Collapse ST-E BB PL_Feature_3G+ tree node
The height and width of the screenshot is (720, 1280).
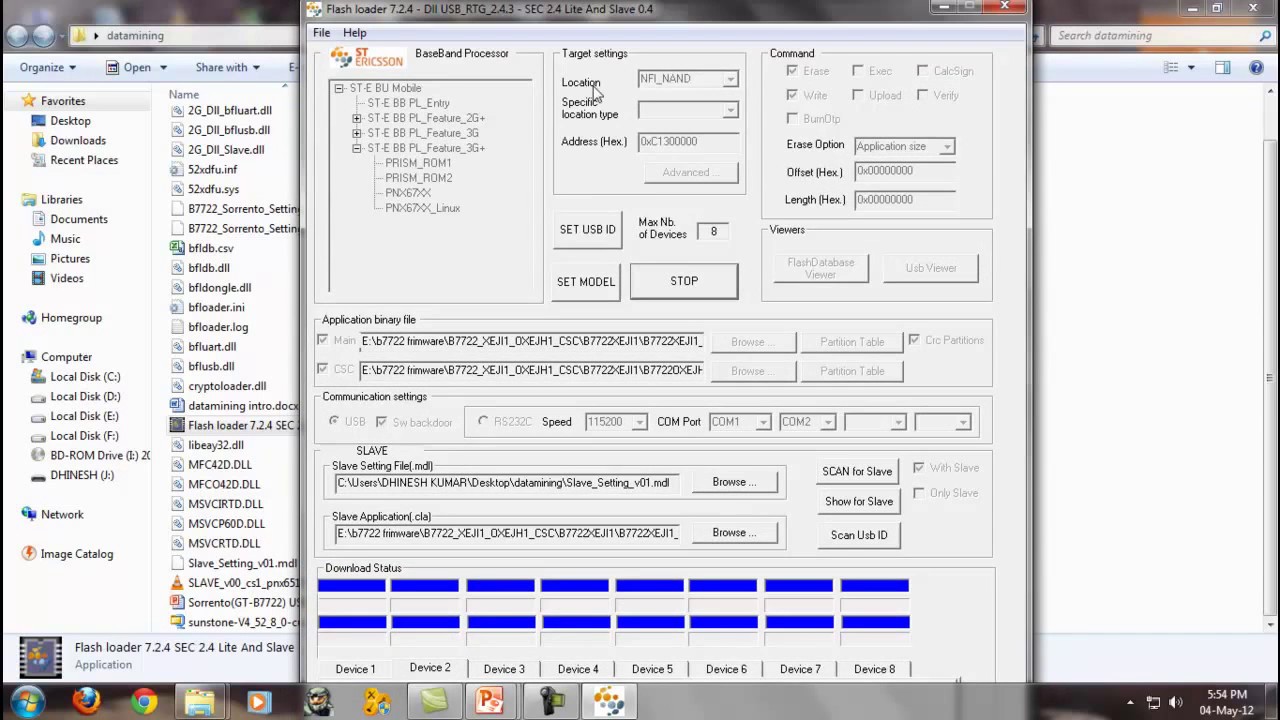click(x=357, y=148)
